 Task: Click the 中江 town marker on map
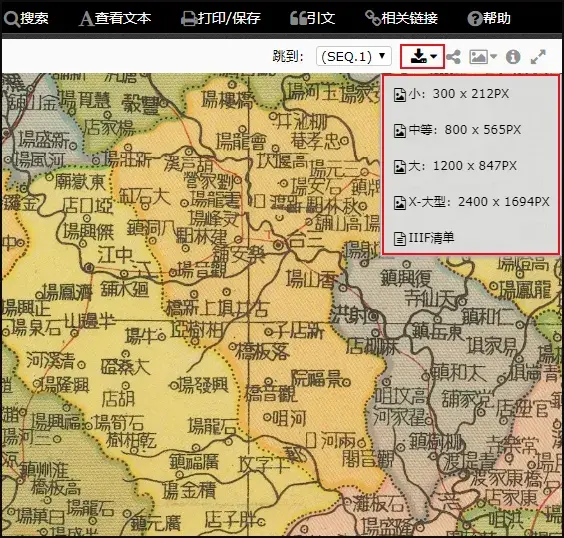click(89, 268)
